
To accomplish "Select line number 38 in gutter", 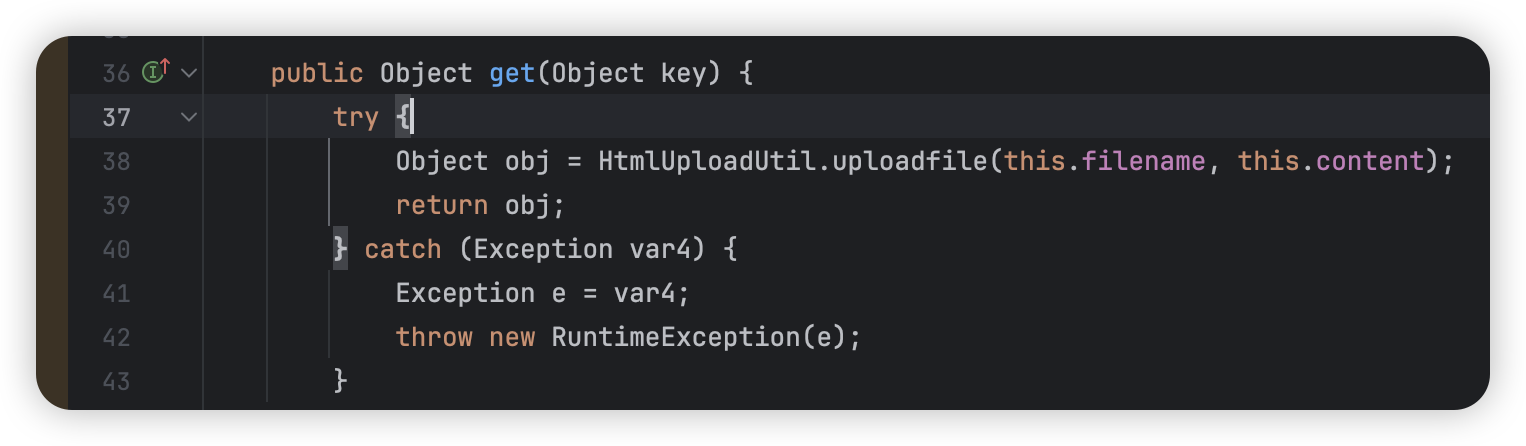I will [x=116, y=161].
